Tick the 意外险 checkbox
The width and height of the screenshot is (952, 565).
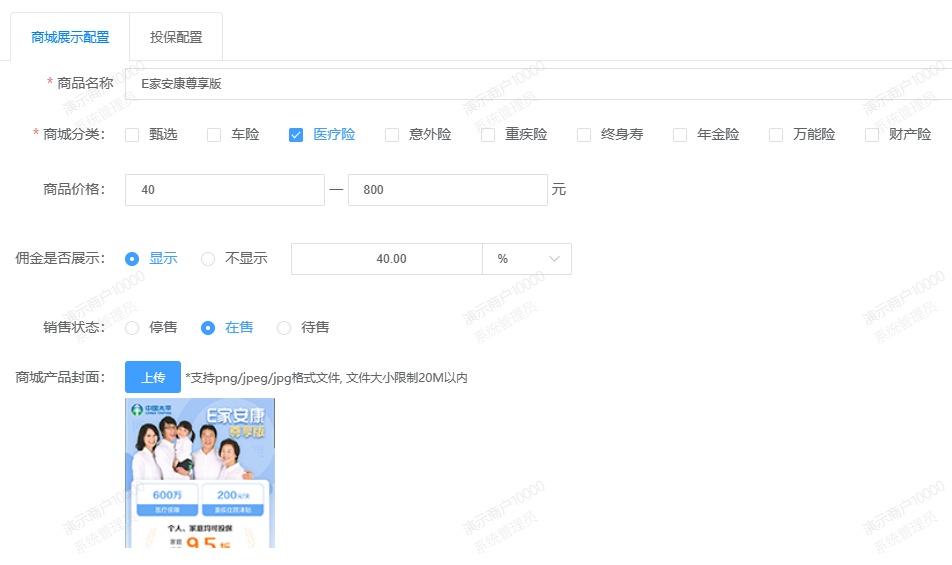pyautogui.click(x=392, y=135)
